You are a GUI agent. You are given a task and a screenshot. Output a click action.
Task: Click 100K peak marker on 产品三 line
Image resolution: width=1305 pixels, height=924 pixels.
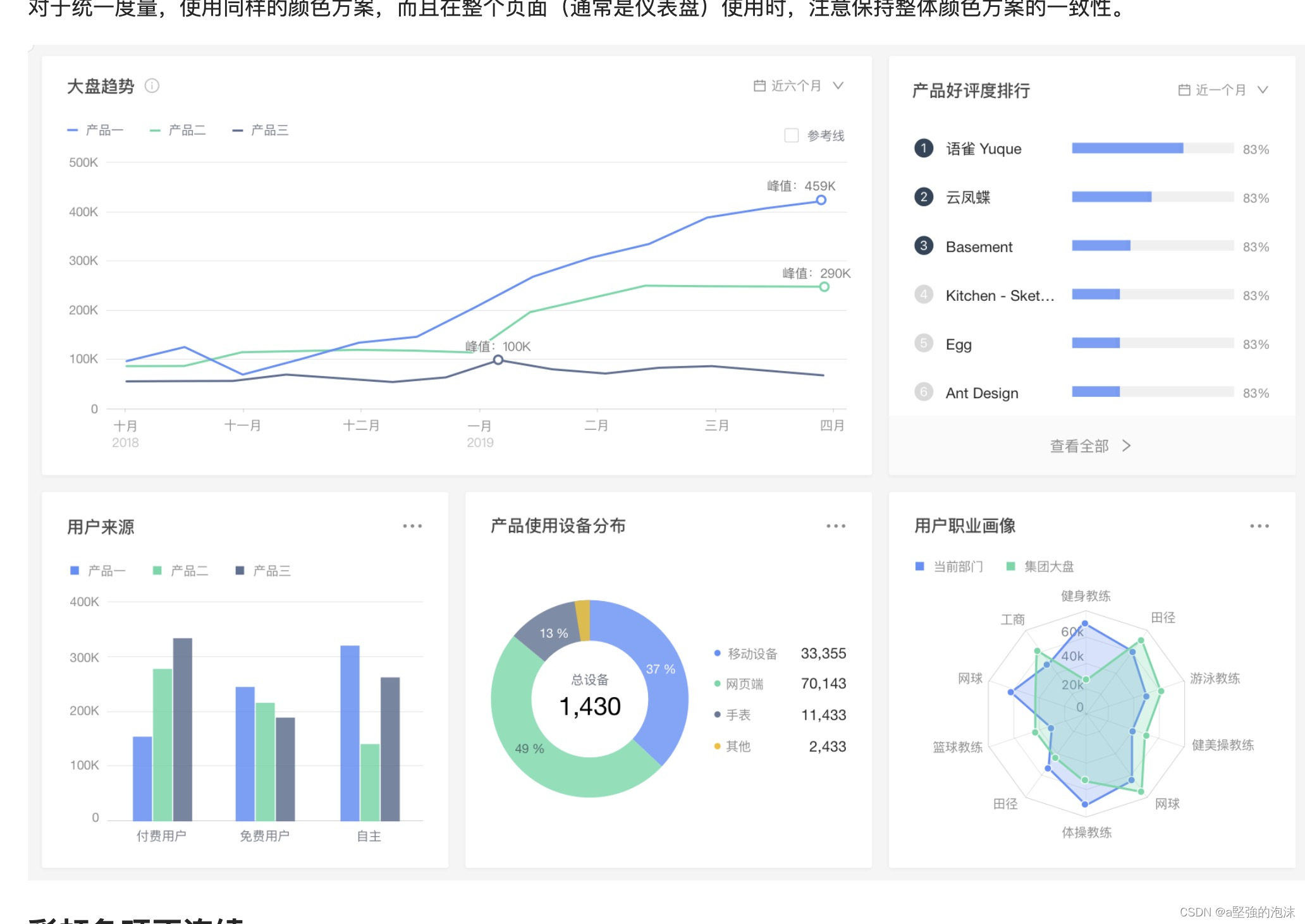498,360
